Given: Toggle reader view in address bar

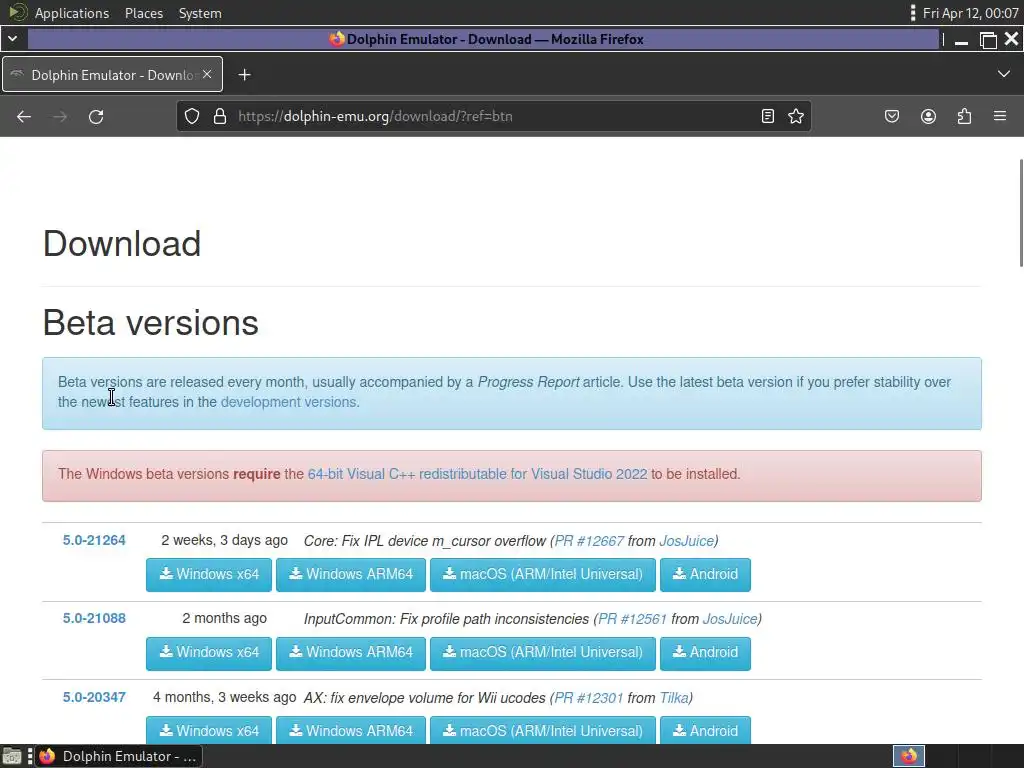Looking at the screenshot, I should [x=768, y=116].
